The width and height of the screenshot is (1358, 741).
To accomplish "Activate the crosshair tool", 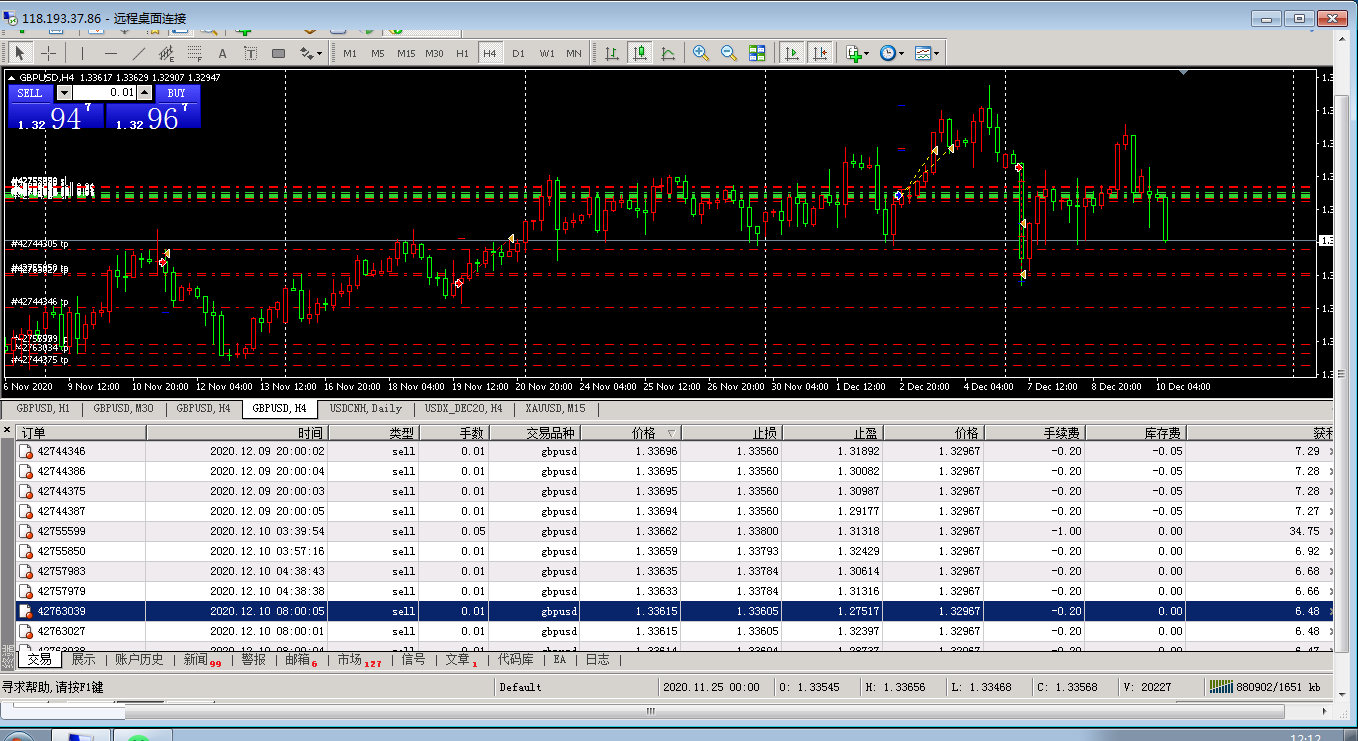I will point(48,53).
